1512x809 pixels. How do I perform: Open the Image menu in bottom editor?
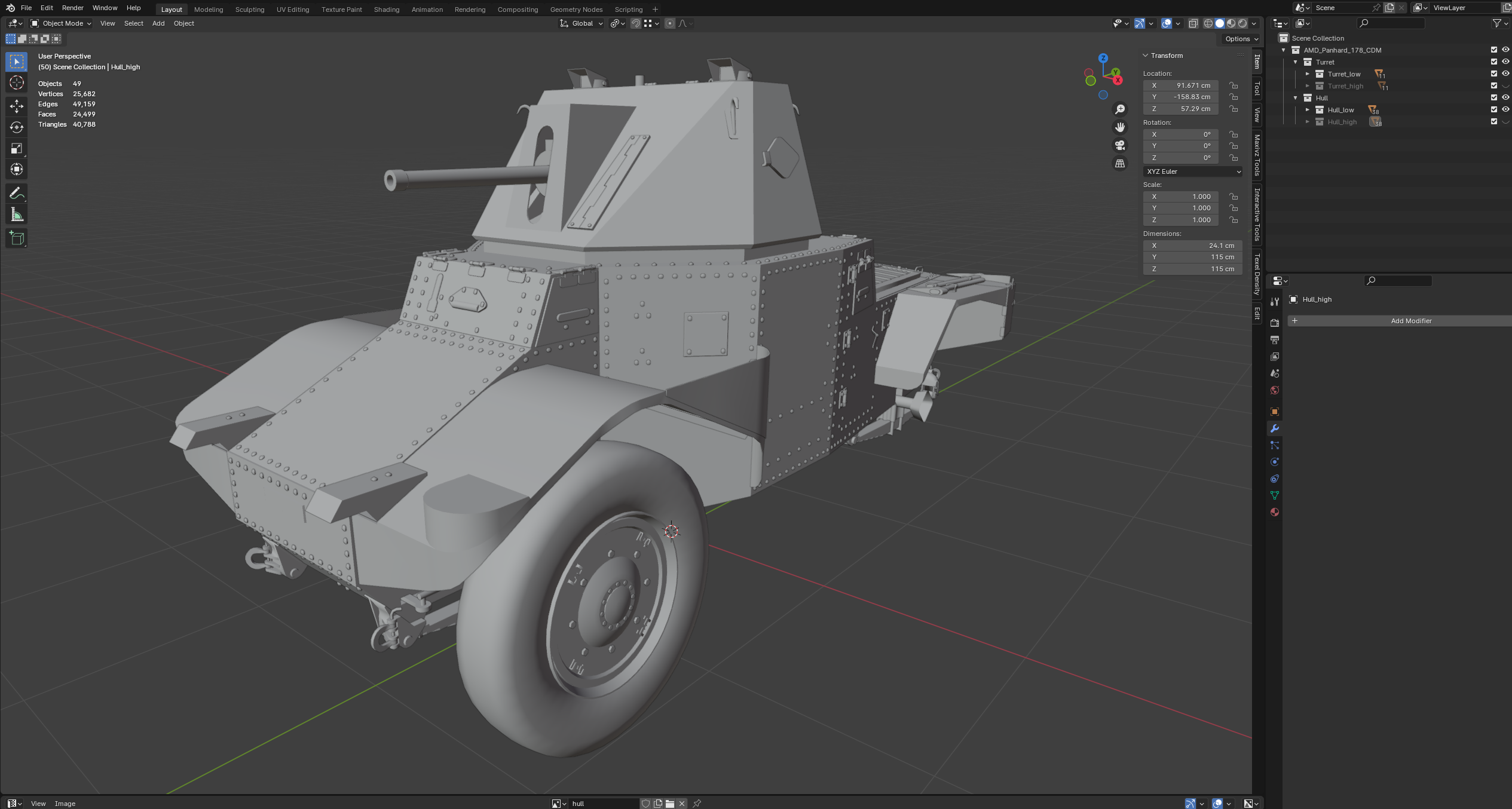65,804
